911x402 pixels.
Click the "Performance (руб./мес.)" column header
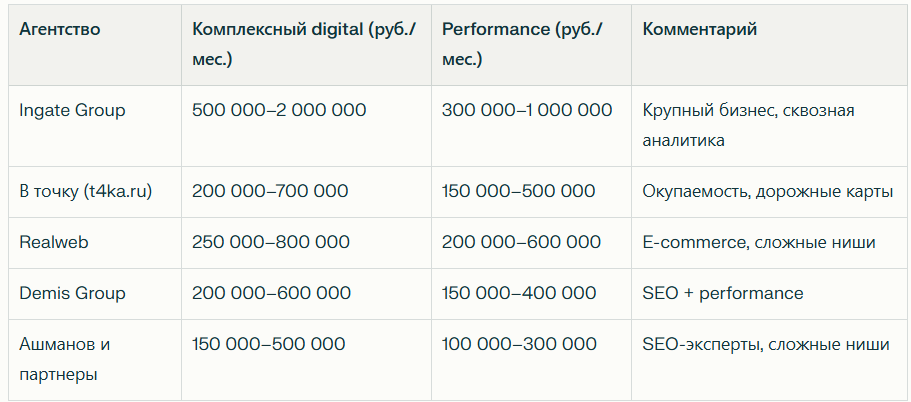coord(523,44)
